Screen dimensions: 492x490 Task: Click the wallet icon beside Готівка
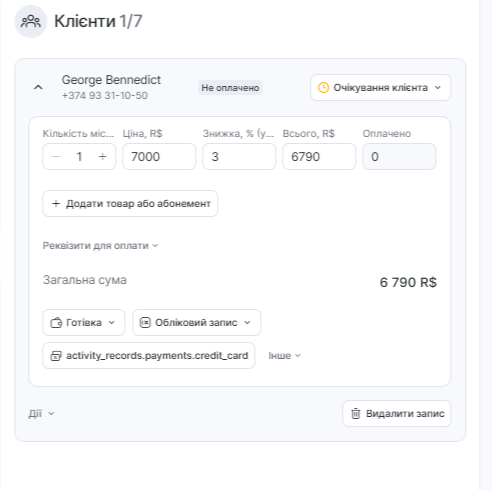coord(56,323)
